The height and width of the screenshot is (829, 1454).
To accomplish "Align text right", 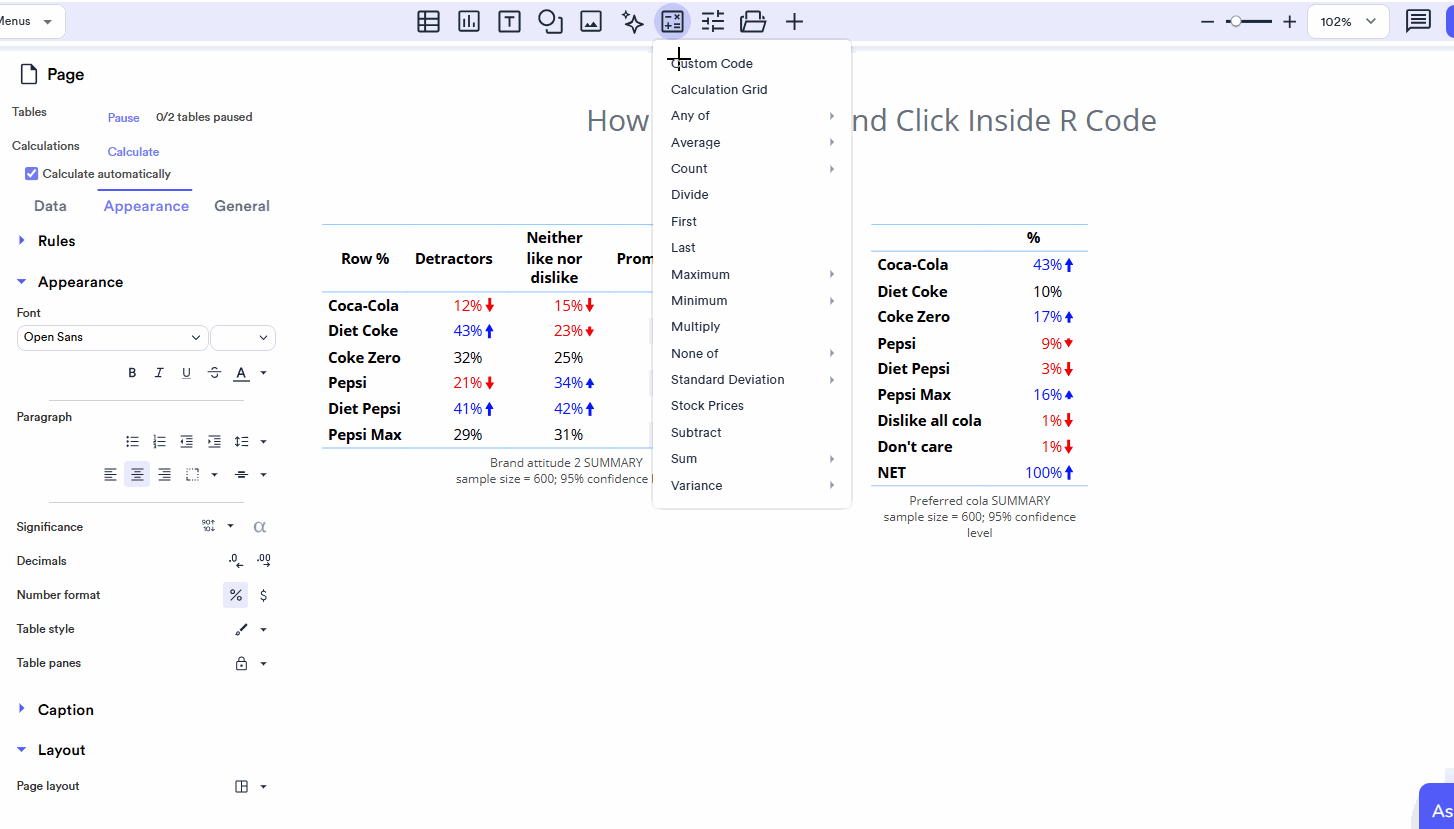I will [x=164, y=474].
